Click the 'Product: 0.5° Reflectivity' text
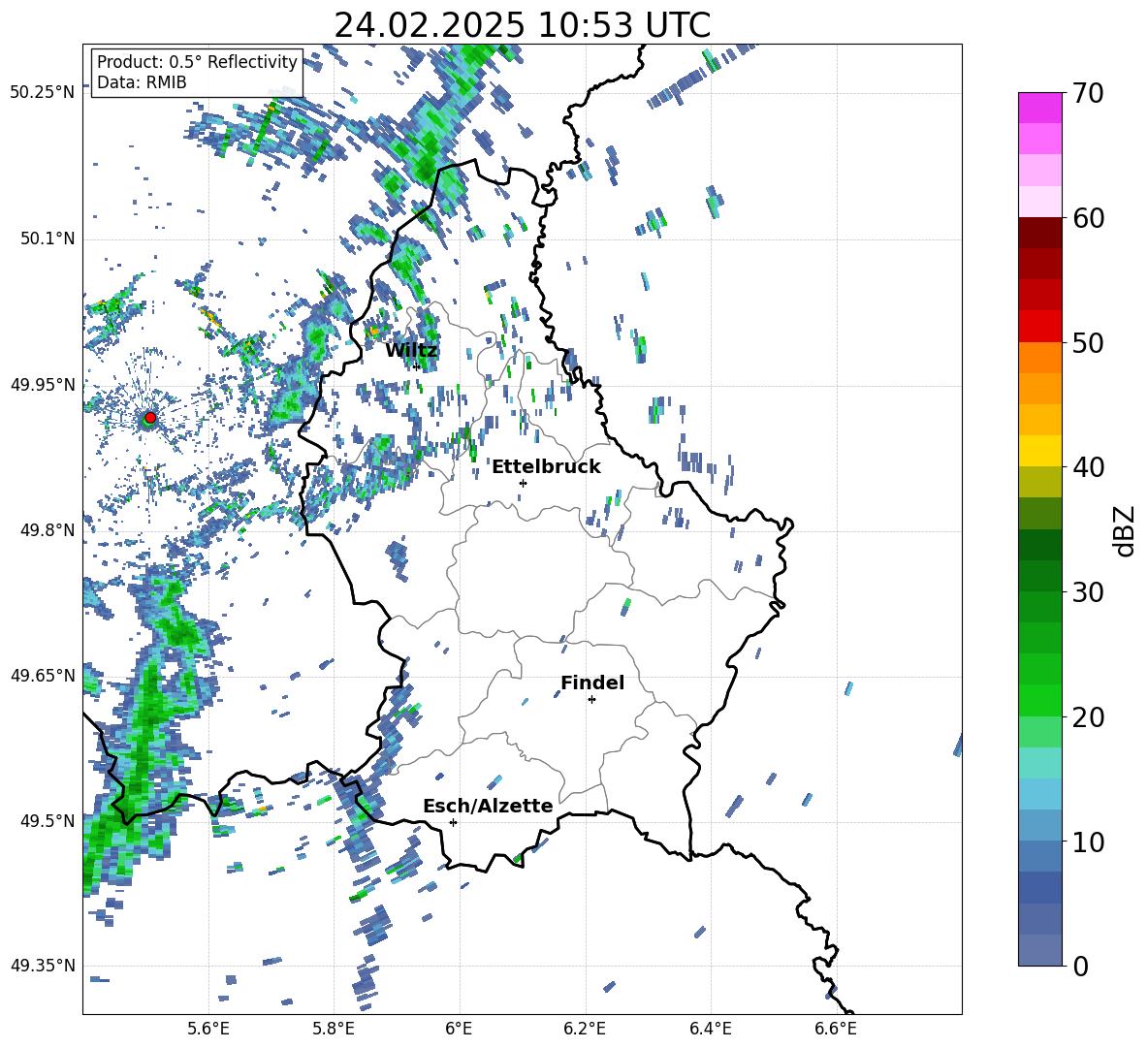This screenshot has width=1148, height=1048. 197,62
